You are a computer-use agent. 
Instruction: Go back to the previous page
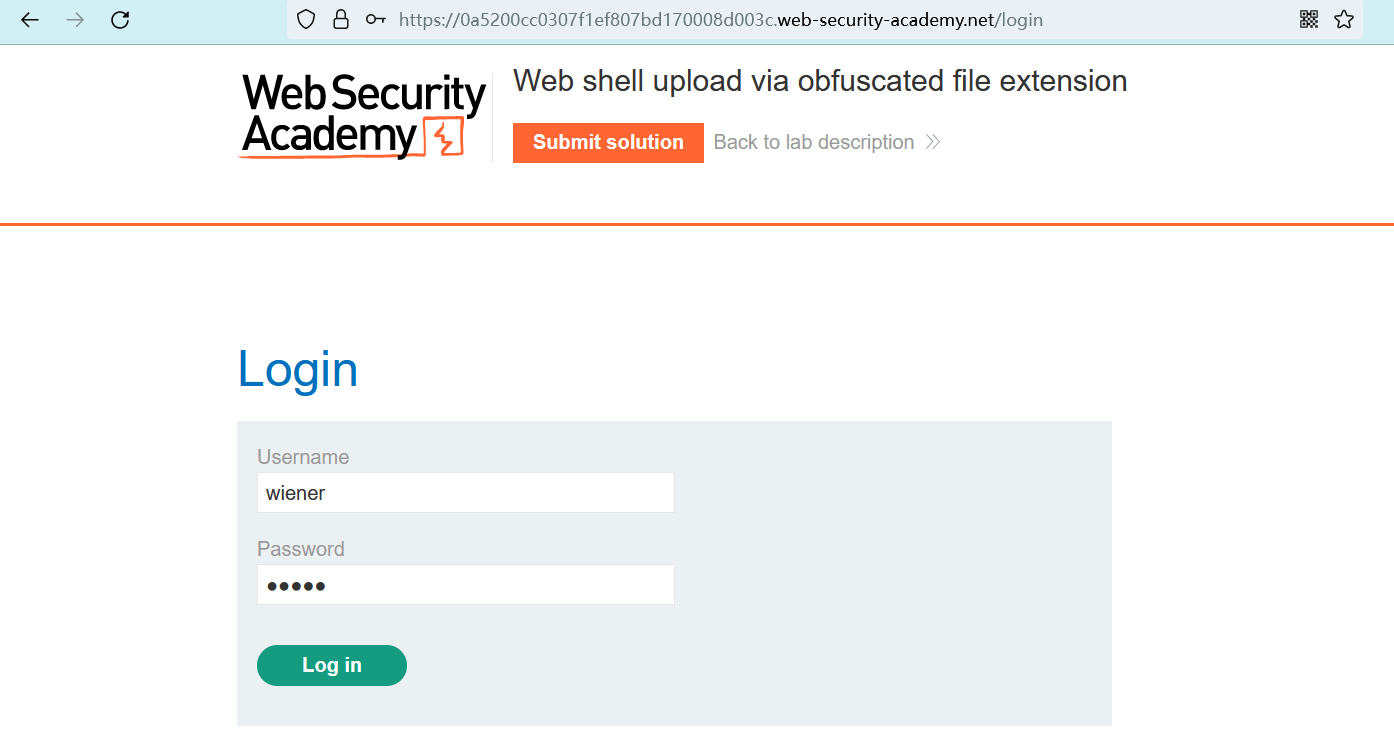click(30, 19)
